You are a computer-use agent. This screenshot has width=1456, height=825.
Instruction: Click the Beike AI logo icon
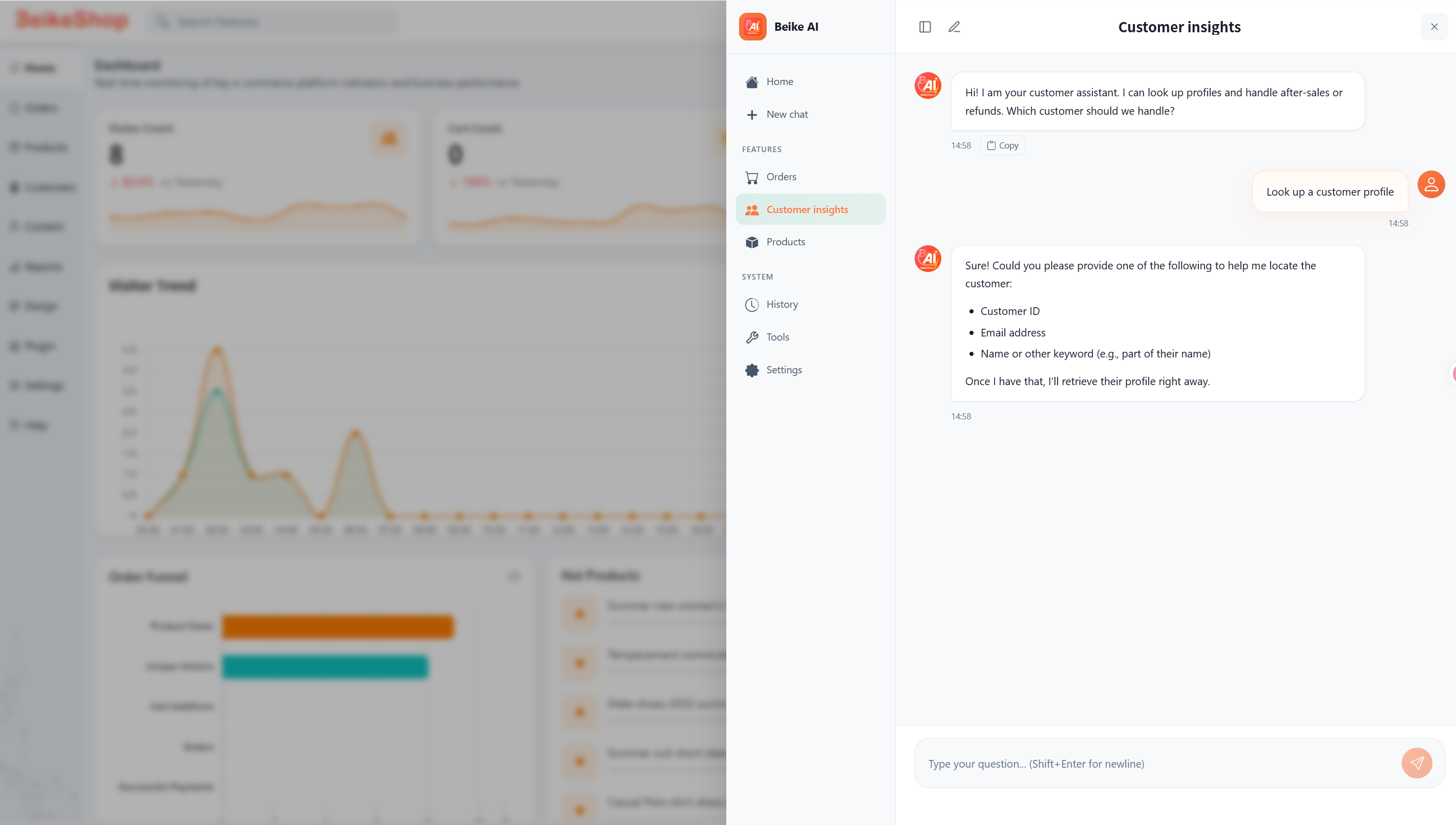[752, 27]
